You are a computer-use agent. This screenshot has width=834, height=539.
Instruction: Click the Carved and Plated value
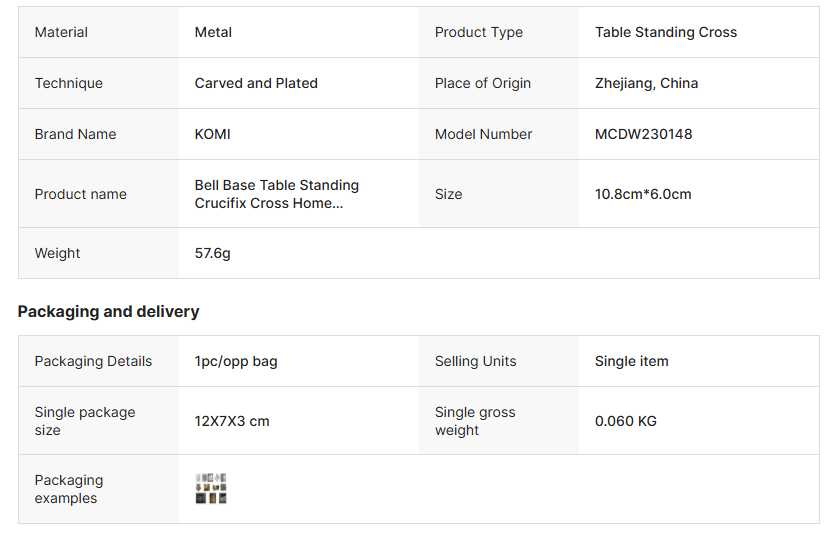click(256, 83)
